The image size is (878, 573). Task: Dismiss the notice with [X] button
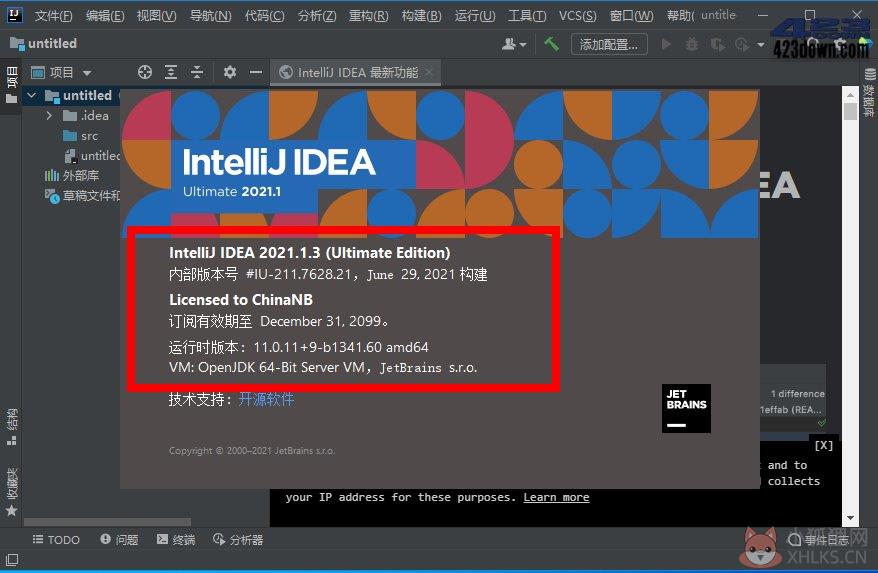824,445
